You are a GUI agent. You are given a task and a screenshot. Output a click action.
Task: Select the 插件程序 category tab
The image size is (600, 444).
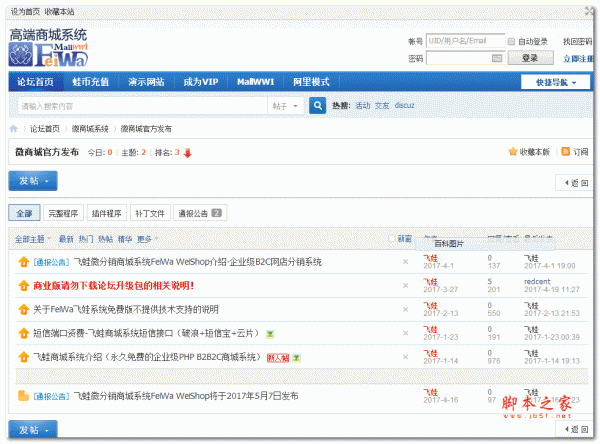tap(106, 213)
